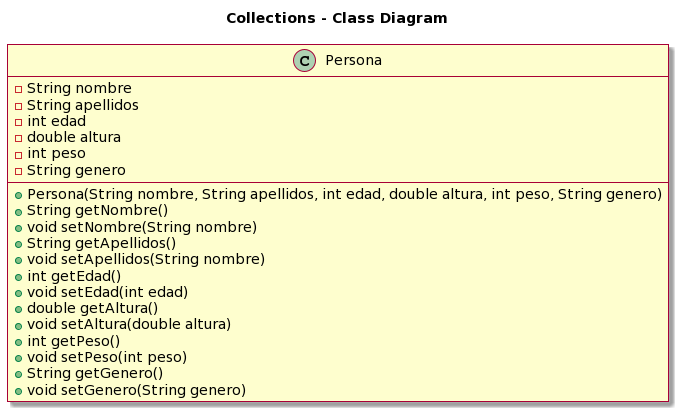Image resolution: width=681 pixels, height=414 pixels.
Task: Click the int peso attribute text
Action: coord(56,154)
